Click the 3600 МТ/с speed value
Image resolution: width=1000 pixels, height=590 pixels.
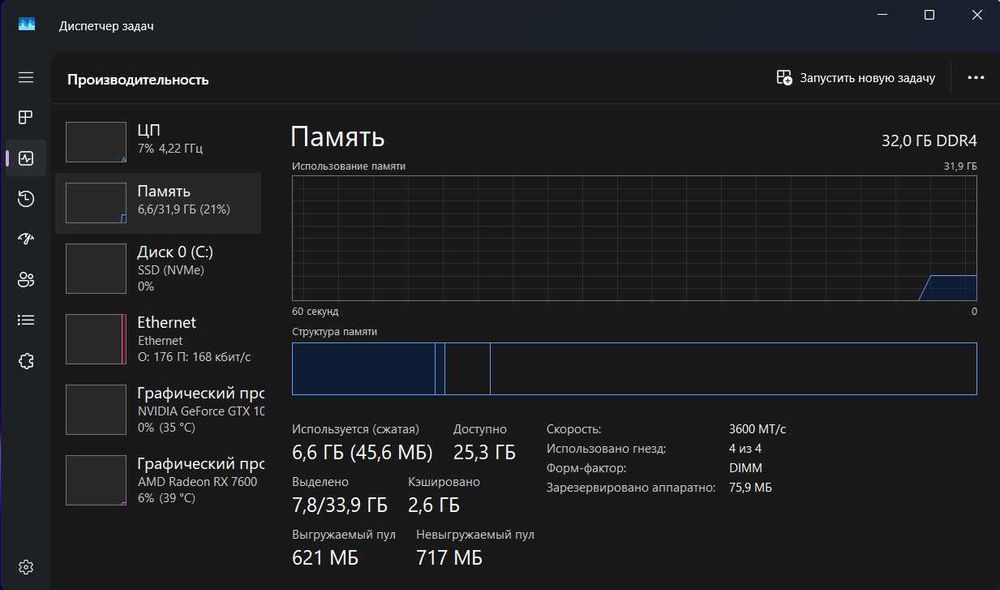click(x=757, y=429)
